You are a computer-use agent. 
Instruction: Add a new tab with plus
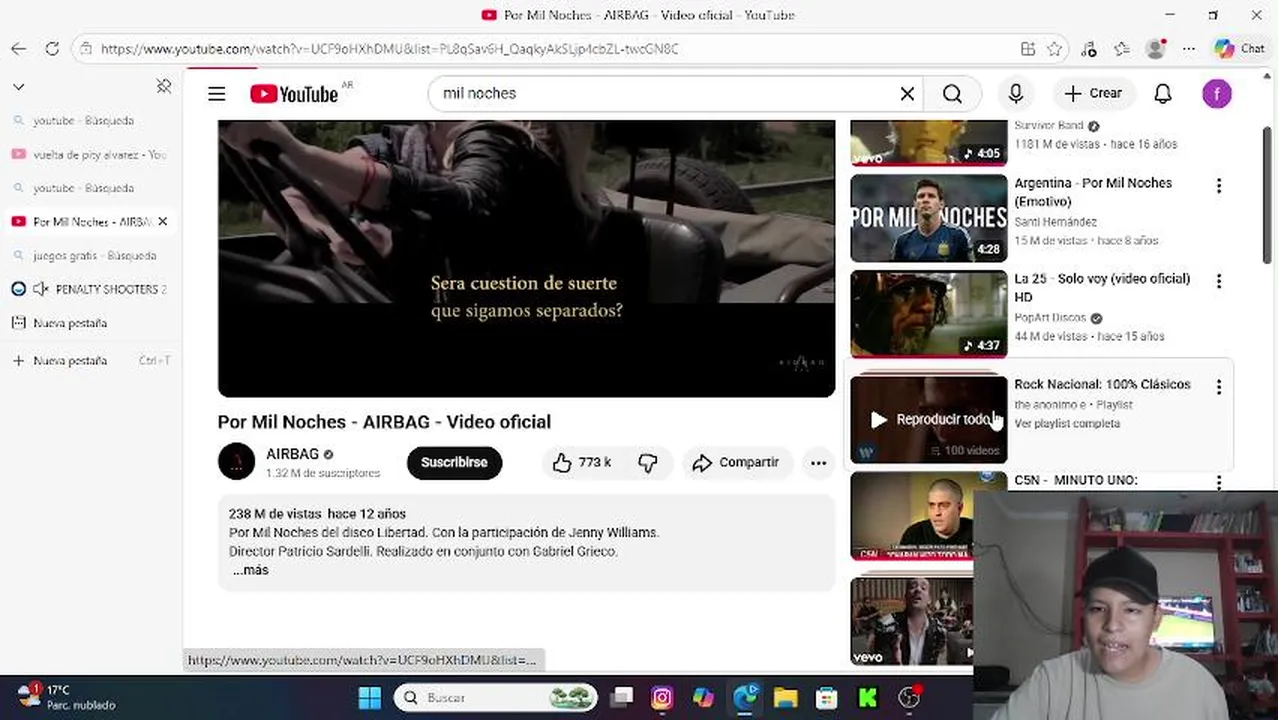[18, 361]
